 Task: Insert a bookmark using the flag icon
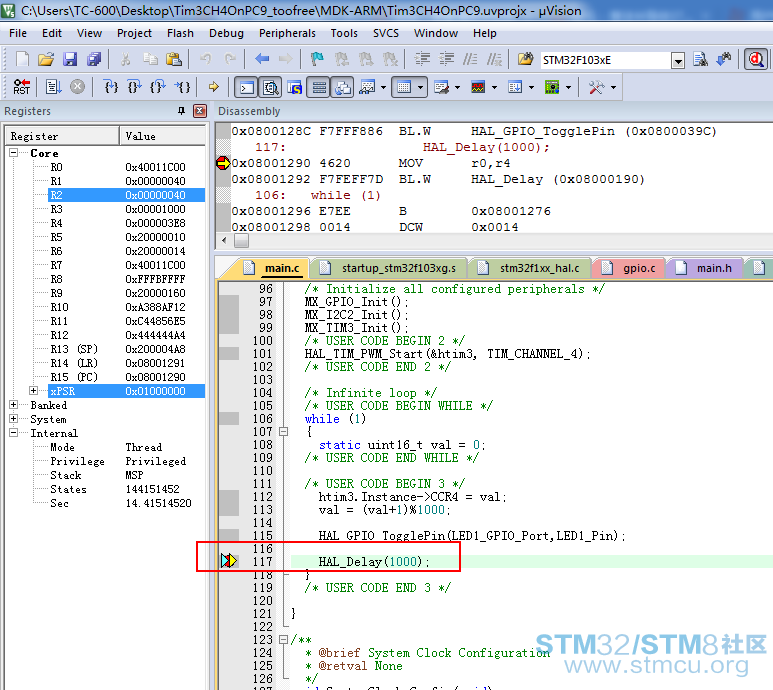(316, 60)
